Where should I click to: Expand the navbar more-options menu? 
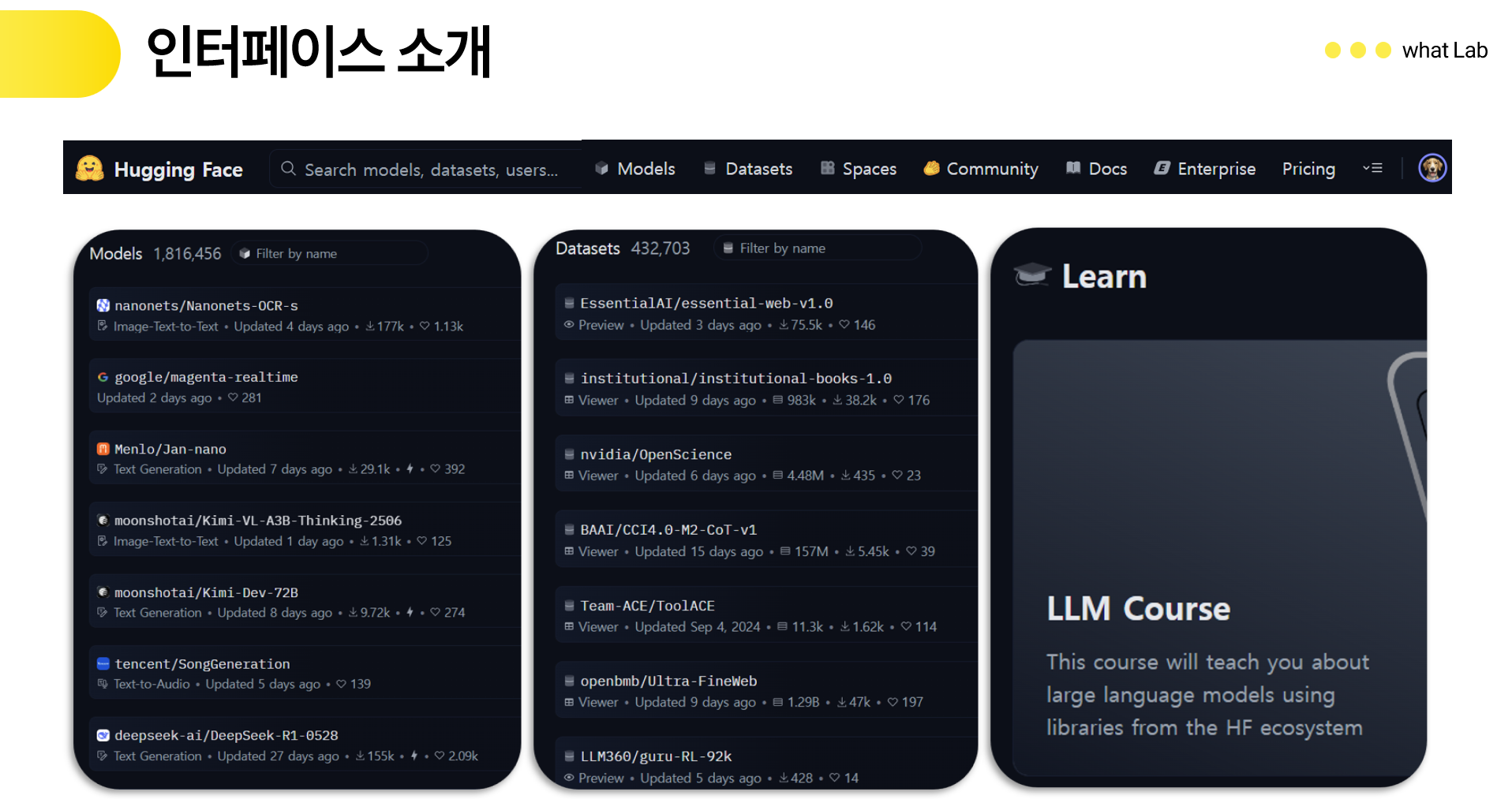[1373, 168]
